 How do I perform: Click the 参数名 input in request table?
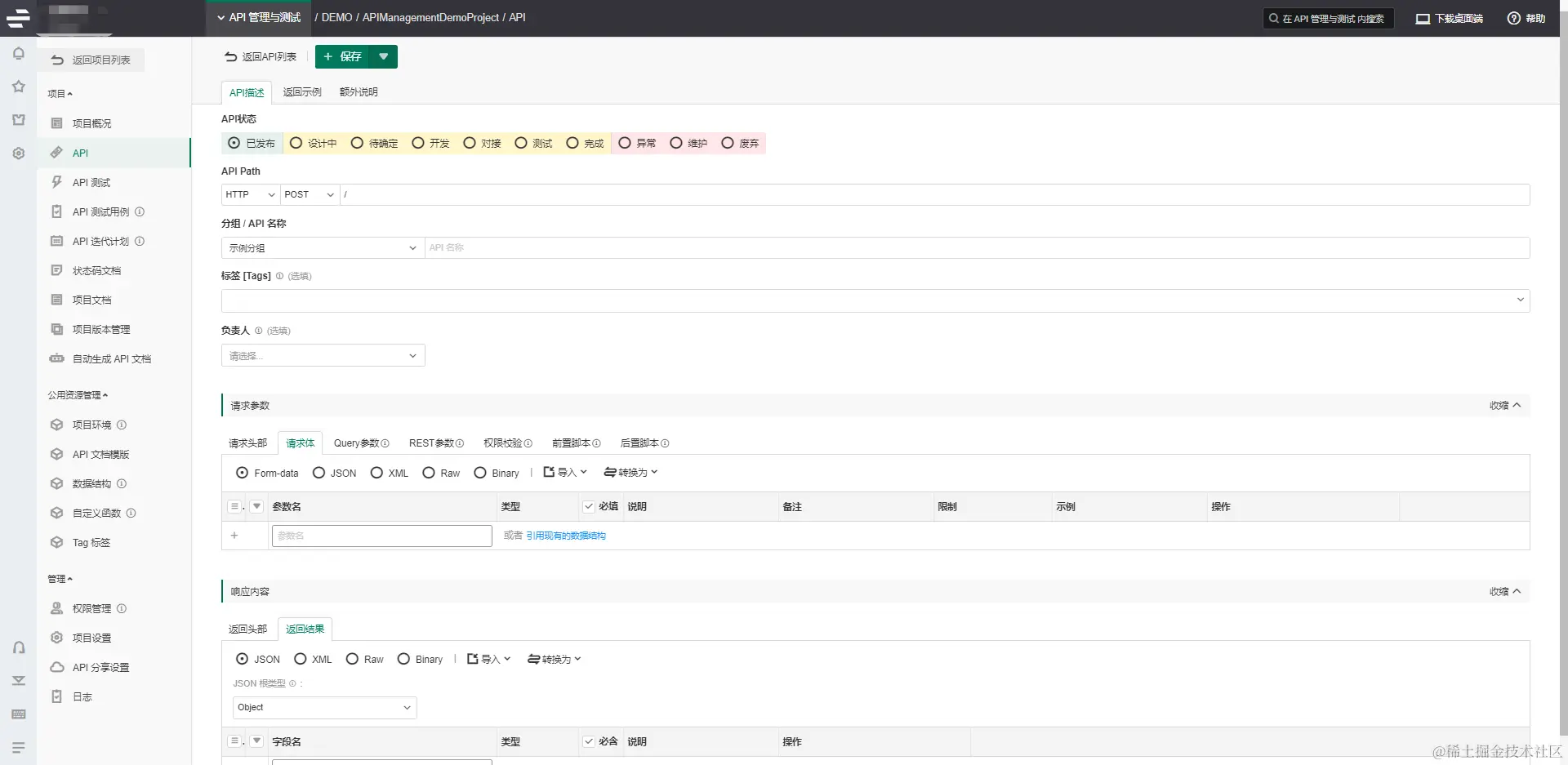(381, 536)
